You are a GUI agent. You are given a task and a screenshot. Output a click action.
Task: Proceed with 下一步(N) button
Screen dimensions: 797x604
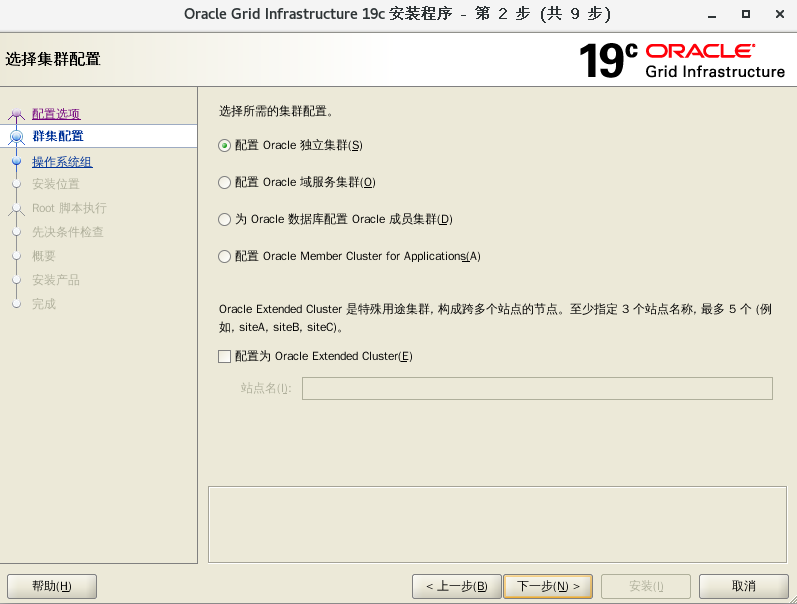(x=548, y=587)
